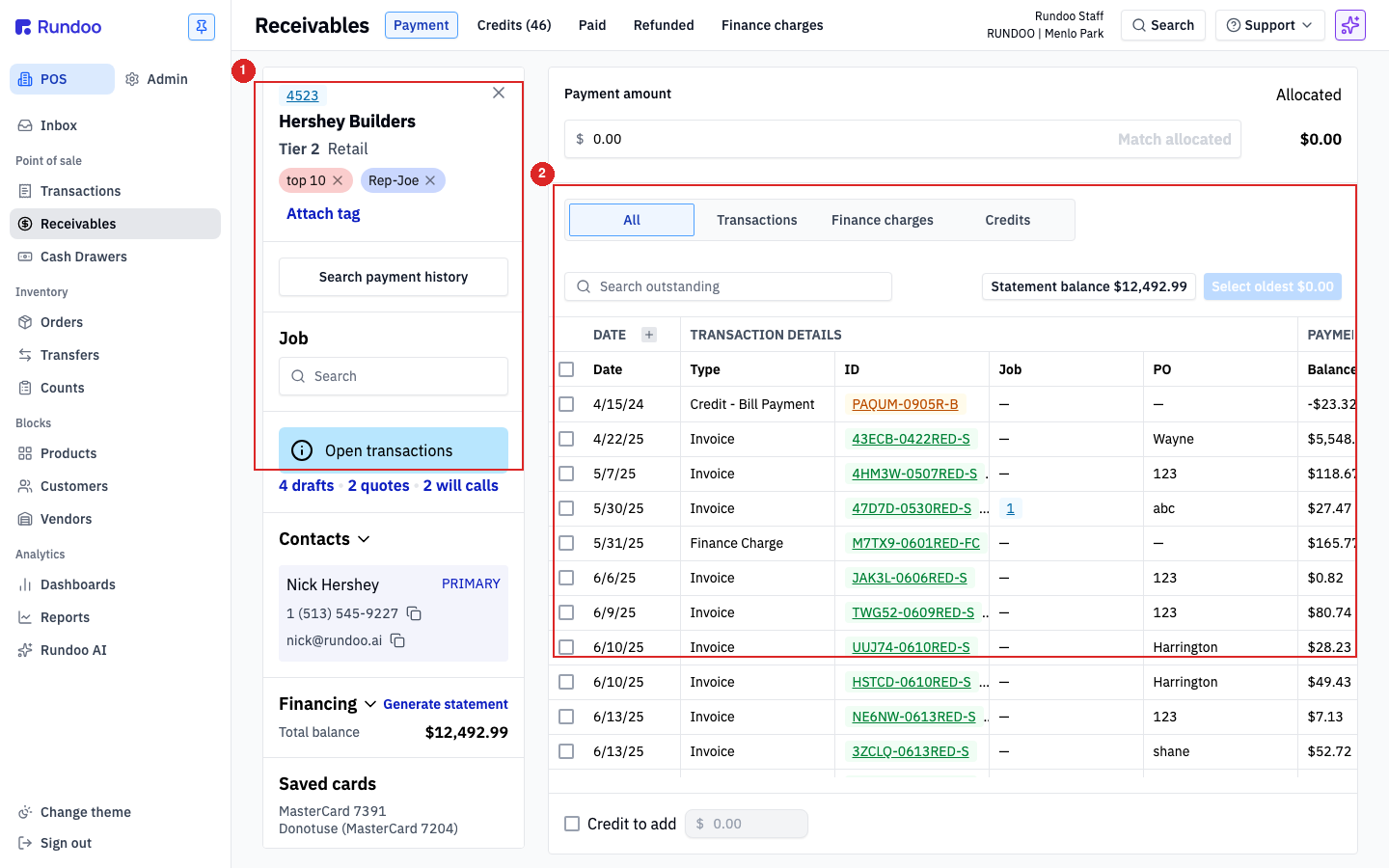Viewport: 1389px width, 868px height.
Task: Check the 6/9/25 invoice row
Action: 566,612
